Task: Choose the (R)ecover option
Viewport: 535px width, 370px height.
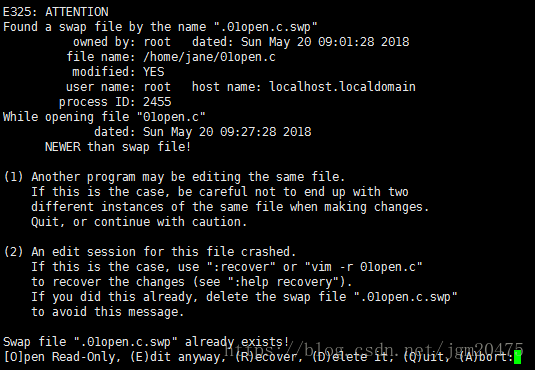Action: coord(269,357)
